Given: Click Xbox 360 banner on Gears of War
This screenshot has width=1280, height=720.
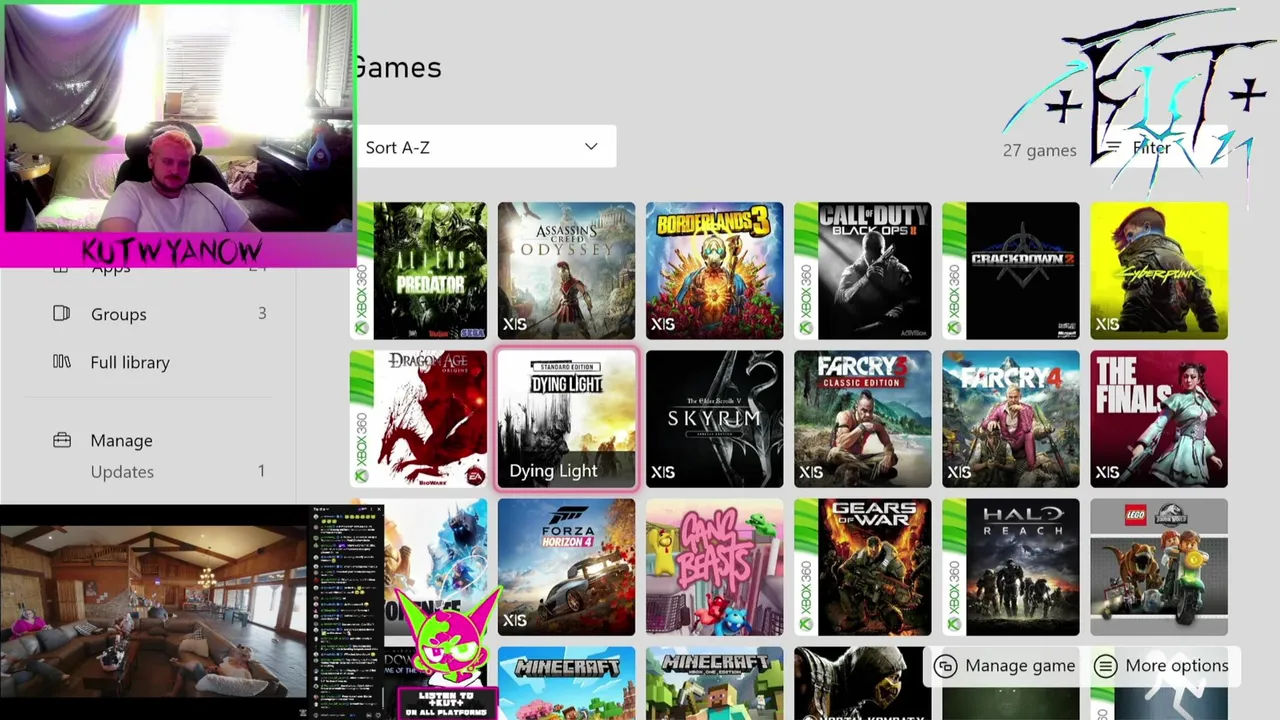Looking at the screenshot, I should (806, 567).
